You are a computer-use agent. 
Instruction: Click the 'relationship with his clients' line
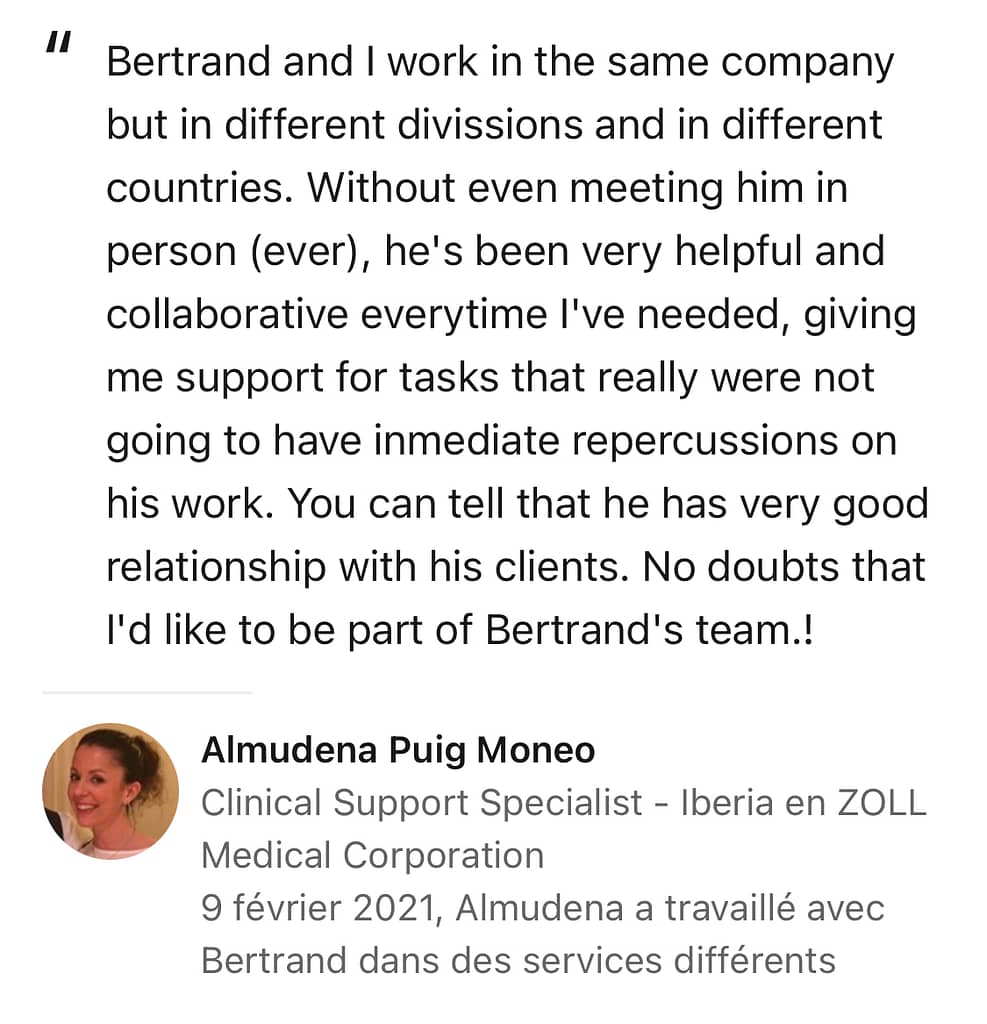click(x=516, y=568)
